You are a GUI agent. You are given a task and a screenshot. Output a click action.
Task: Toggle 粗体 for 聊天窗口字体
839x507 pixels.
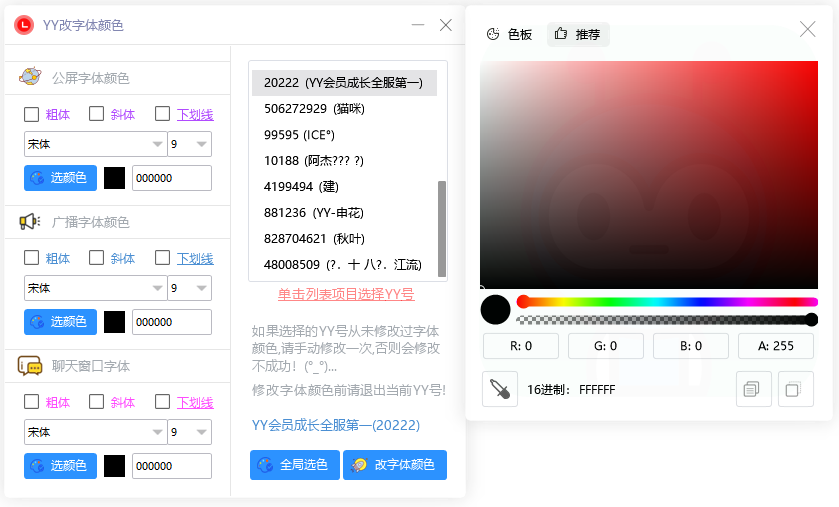click(x=32, y=402)
